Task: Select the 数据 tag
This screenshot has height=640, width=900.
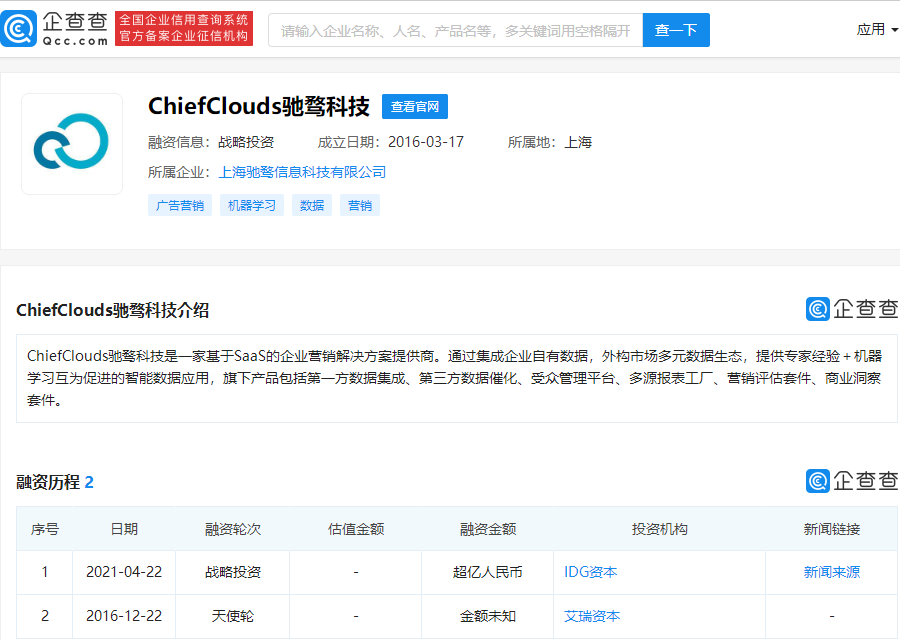Action: (312, 205)
